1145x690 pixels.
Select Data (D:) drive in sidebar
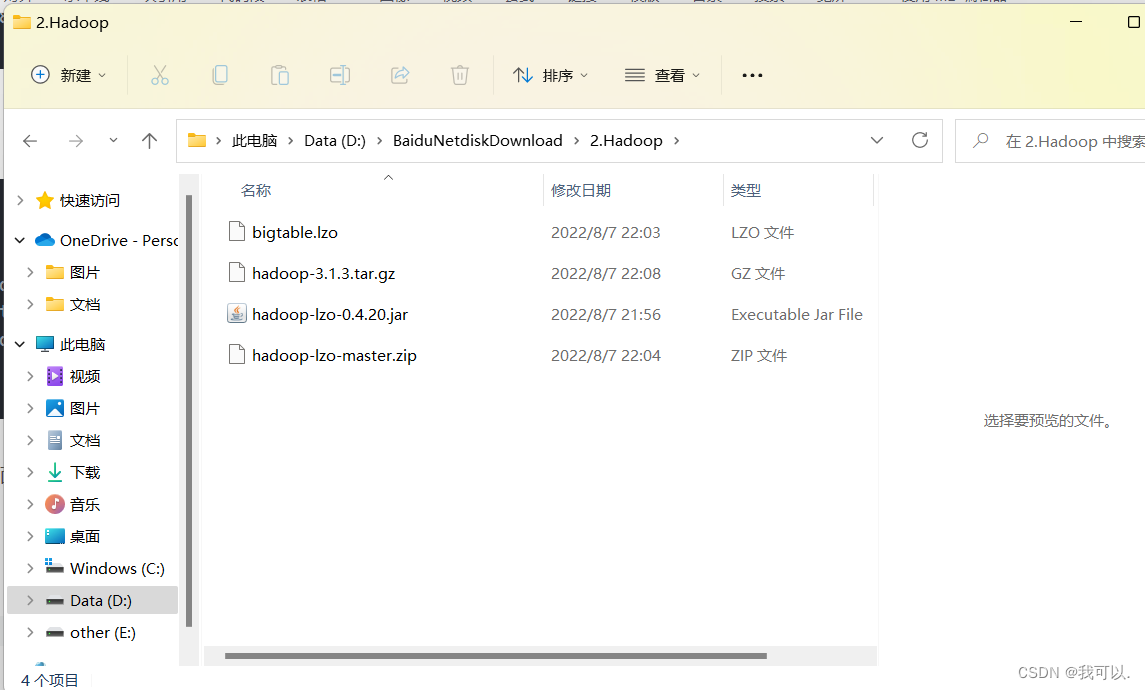[101, 600]
